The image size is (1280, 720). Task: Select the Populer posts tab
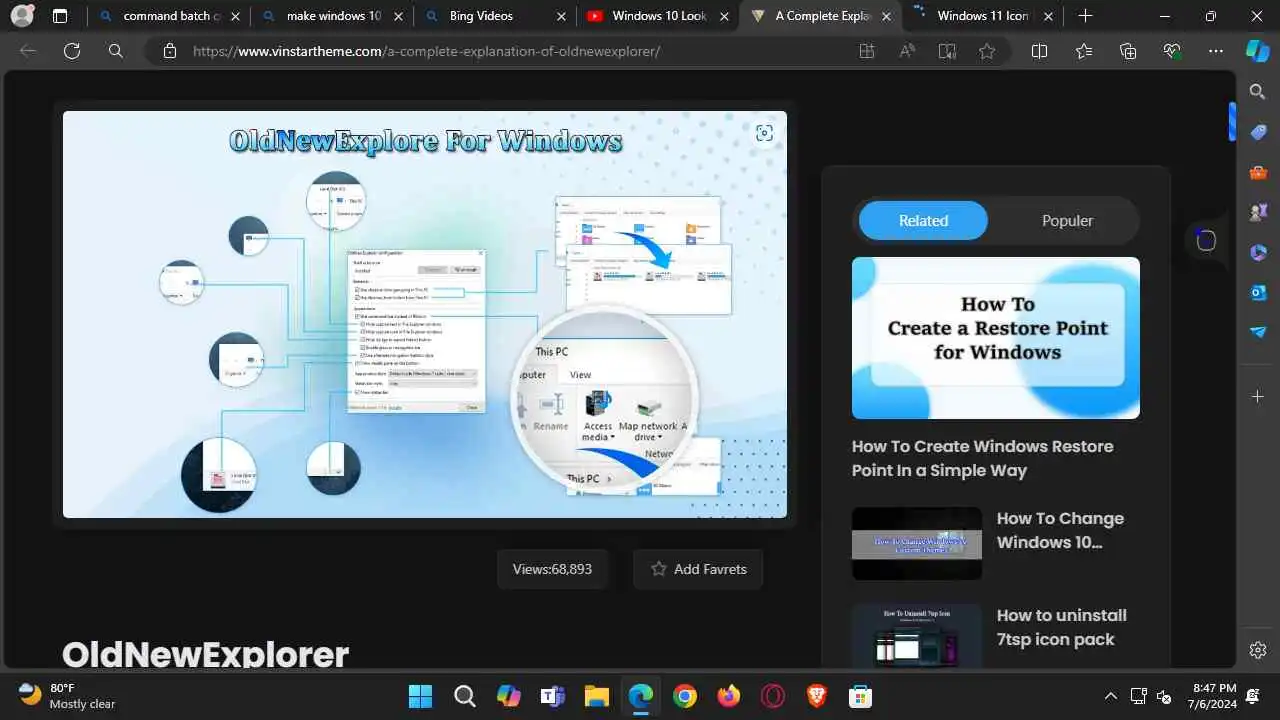(1067, 220)
